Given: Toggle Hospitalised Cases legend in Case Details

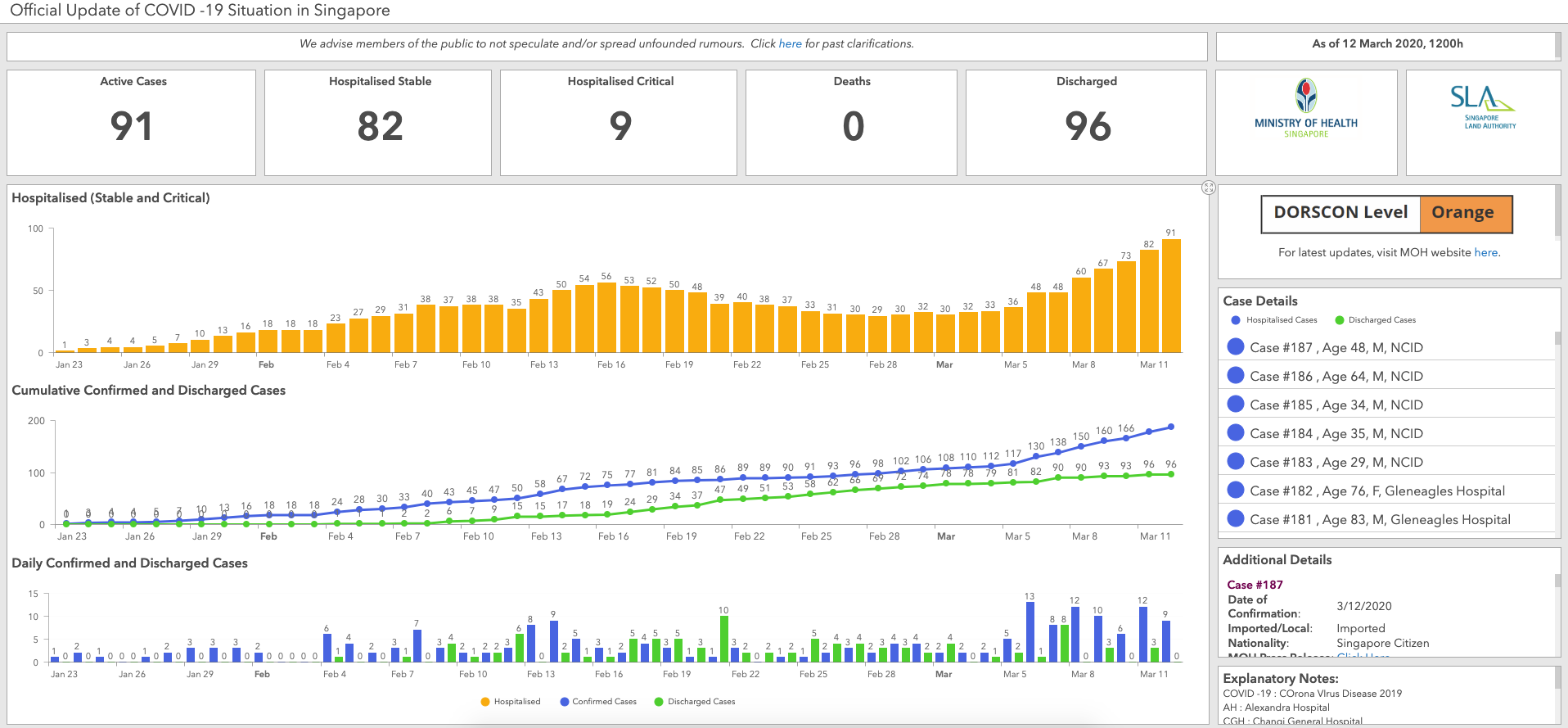Looking at the screenshot, I should (x=1274, y=320).
